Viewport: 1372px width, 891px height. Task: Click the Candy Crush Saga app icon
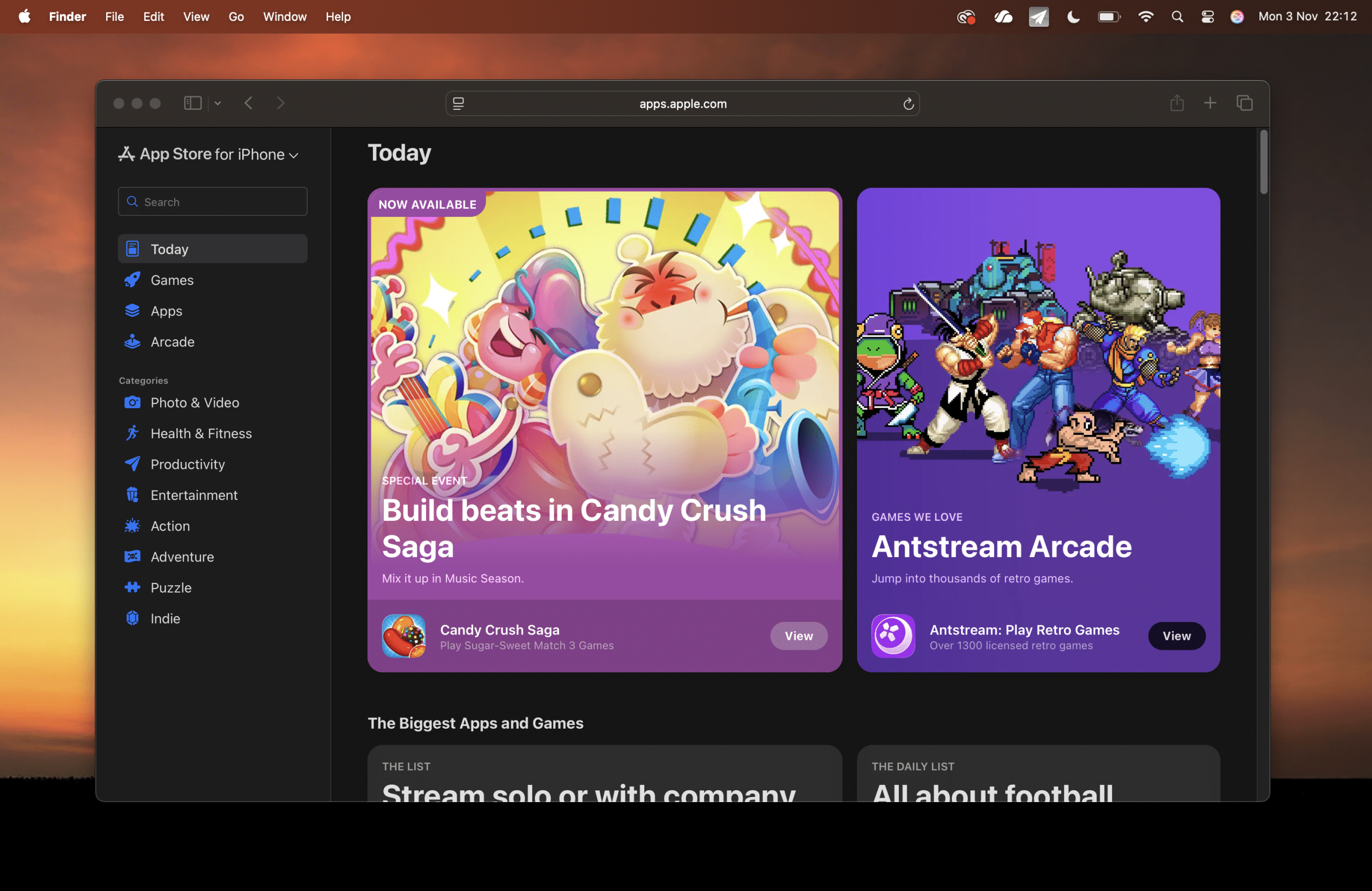pyautogui.click(x=404, y=635)
